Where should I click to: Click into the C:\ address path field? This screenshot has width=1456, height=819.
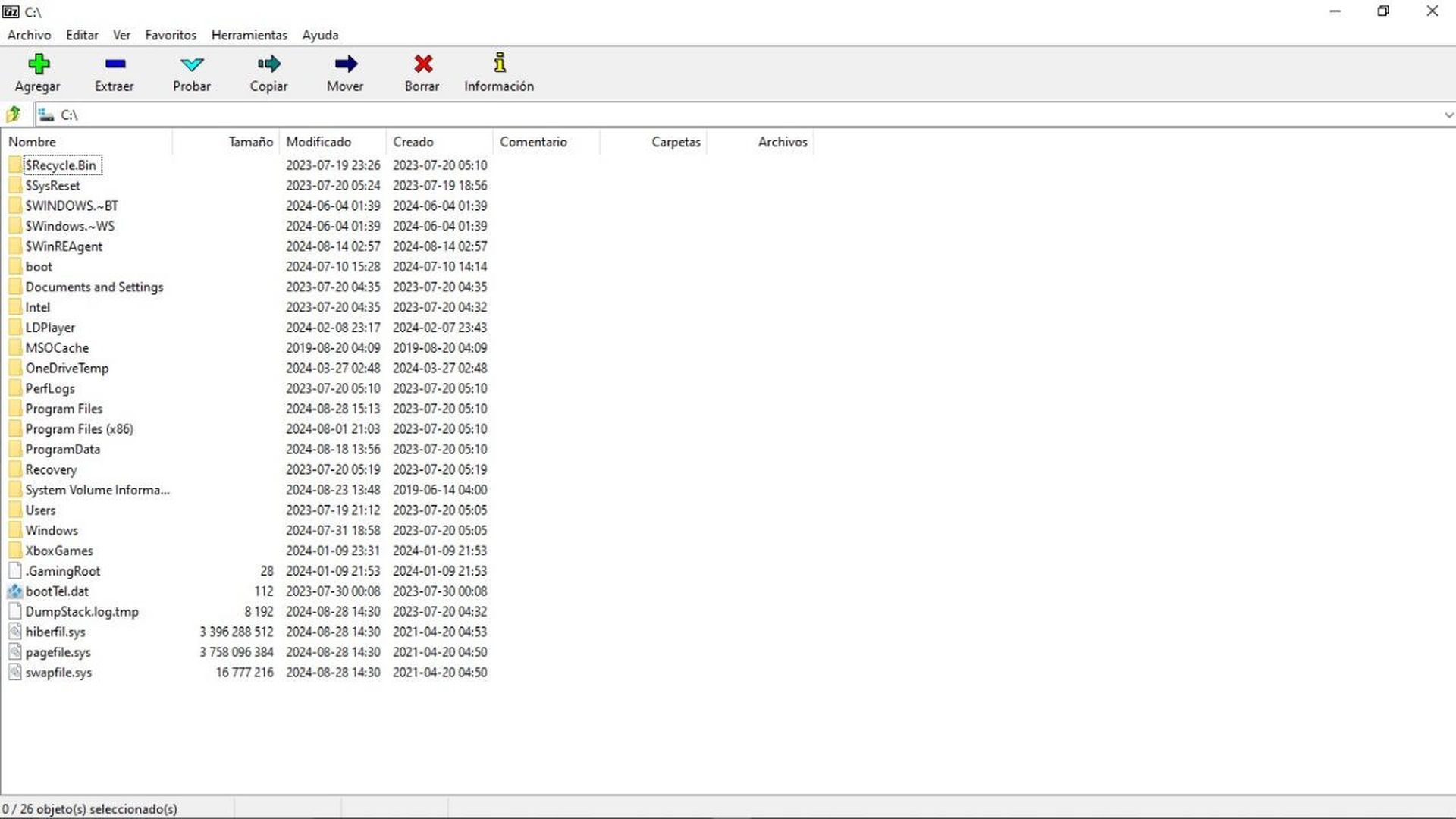pyautogui.click(x=682, y=115)
